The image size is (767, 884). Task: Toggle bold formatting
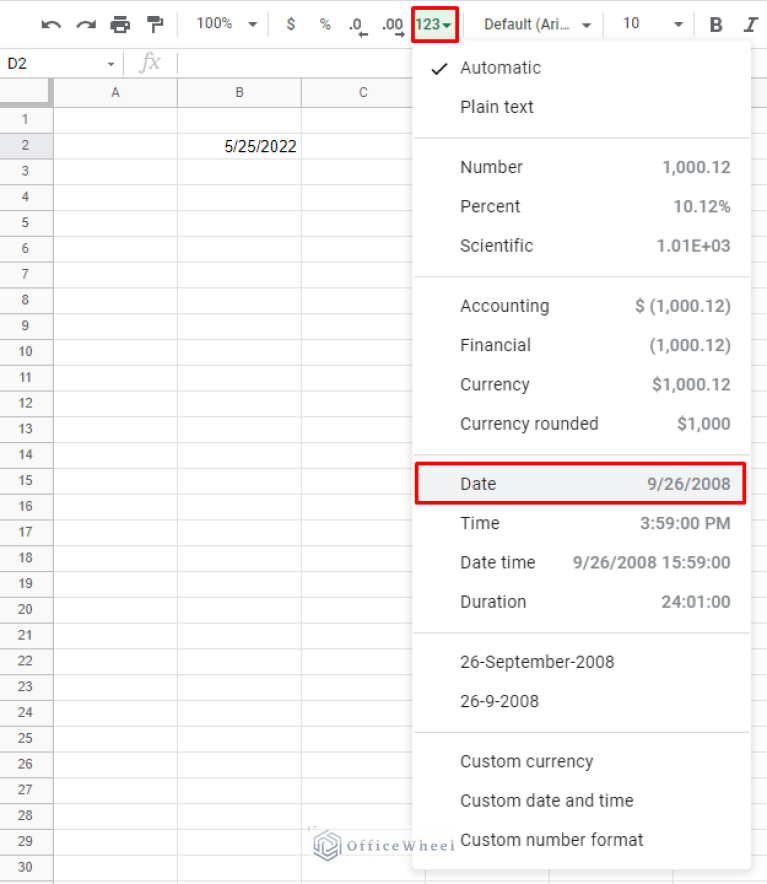coord(715,23)
